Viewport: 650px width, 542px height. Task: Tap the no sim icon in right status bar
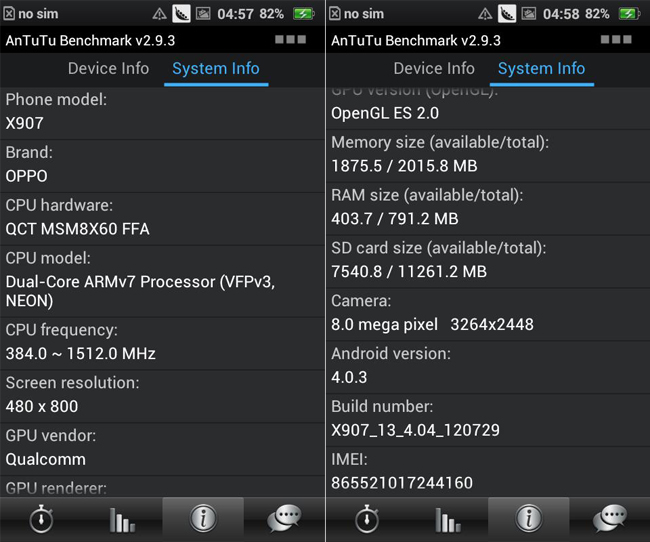[x=335, y=14]
